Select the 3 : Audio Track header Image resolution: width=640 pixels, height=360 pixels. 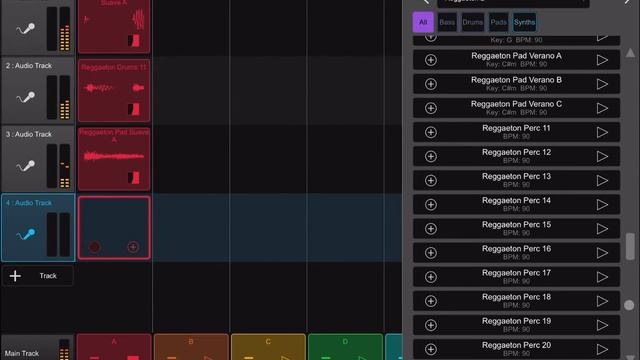38,159
